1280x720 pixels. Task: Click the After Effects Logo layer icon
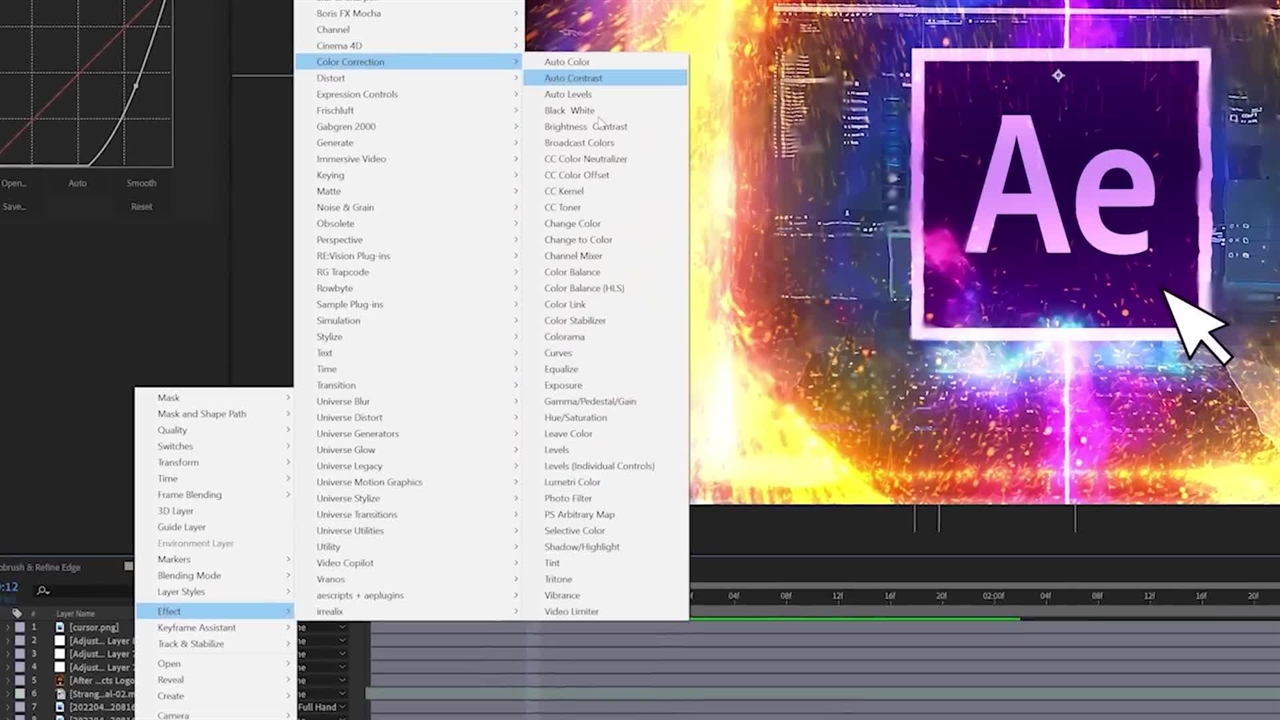pos(60,680)
